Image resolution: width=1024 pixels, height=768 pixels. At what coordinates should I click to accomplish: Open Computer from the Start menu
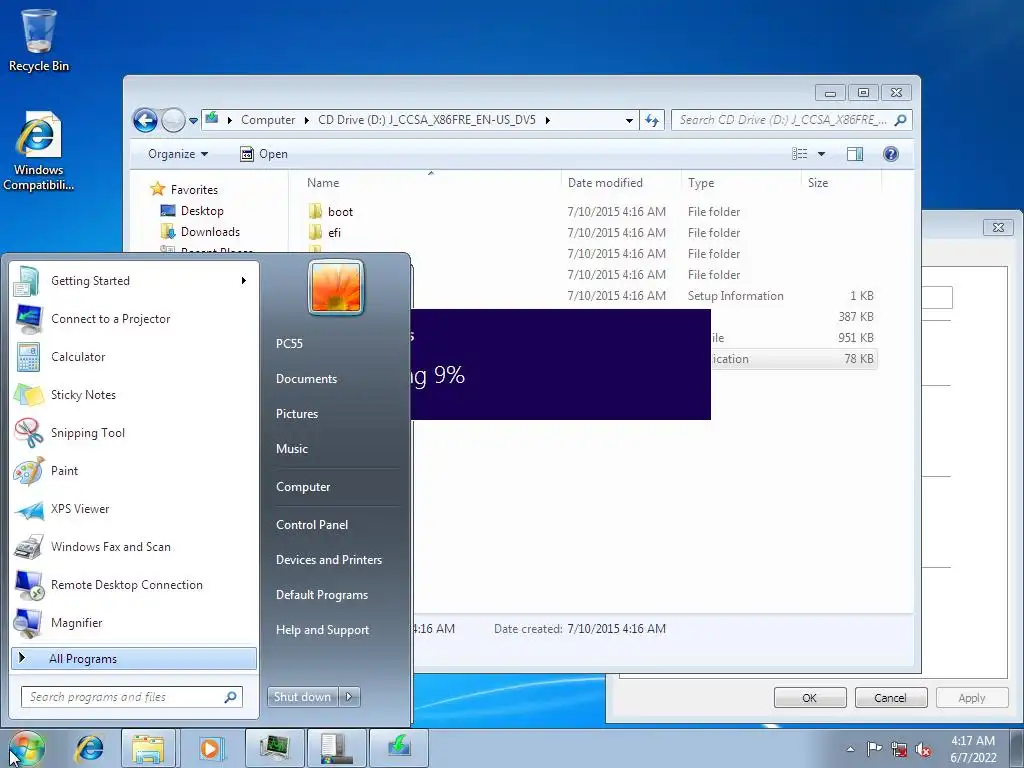[x=303, y=487]
